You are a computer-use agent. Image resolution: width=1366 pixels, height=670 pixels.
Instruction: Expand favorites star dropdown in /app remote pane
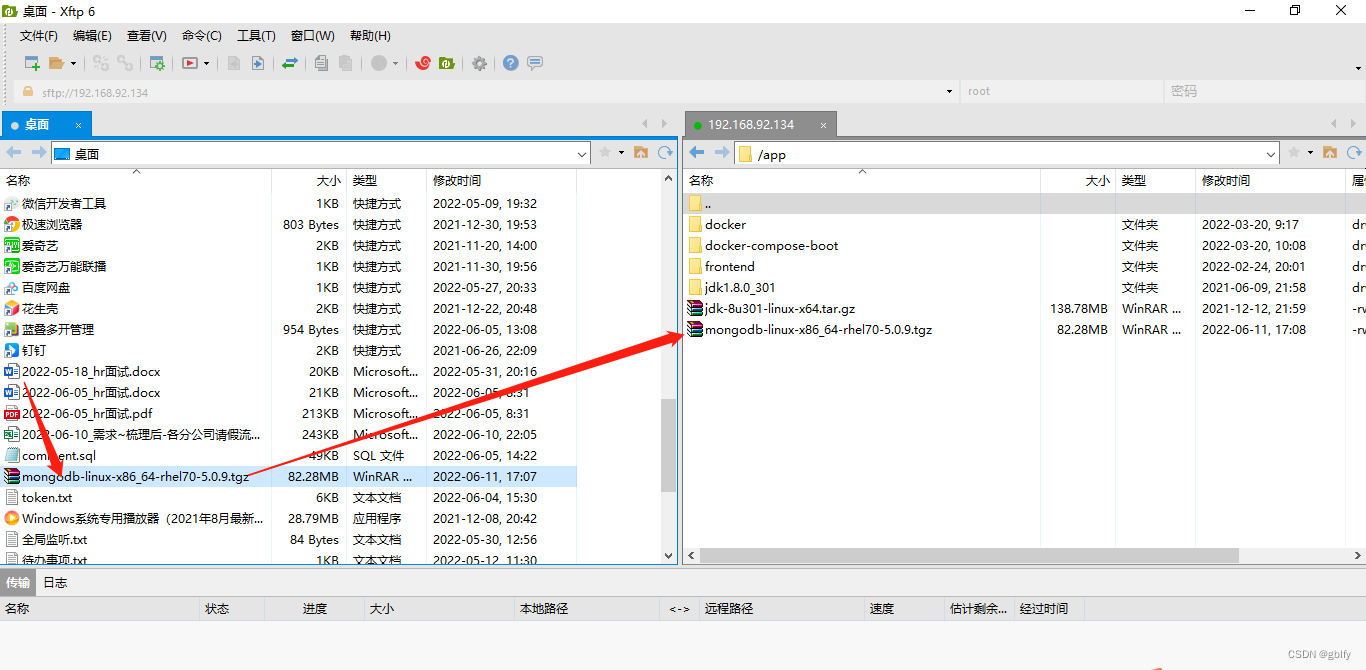click(x=1311, y=153)
